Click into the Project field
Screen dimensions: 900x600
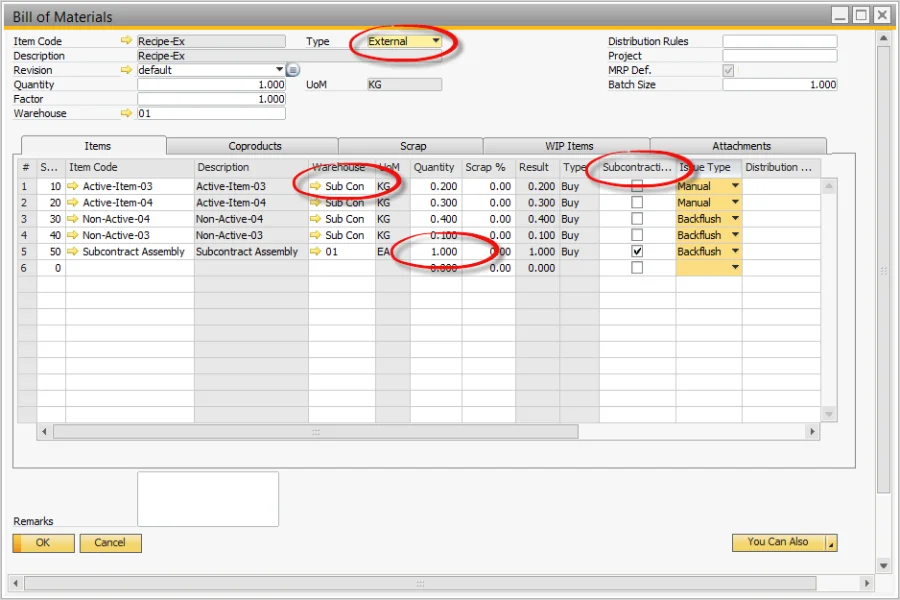tap(779, 56)
